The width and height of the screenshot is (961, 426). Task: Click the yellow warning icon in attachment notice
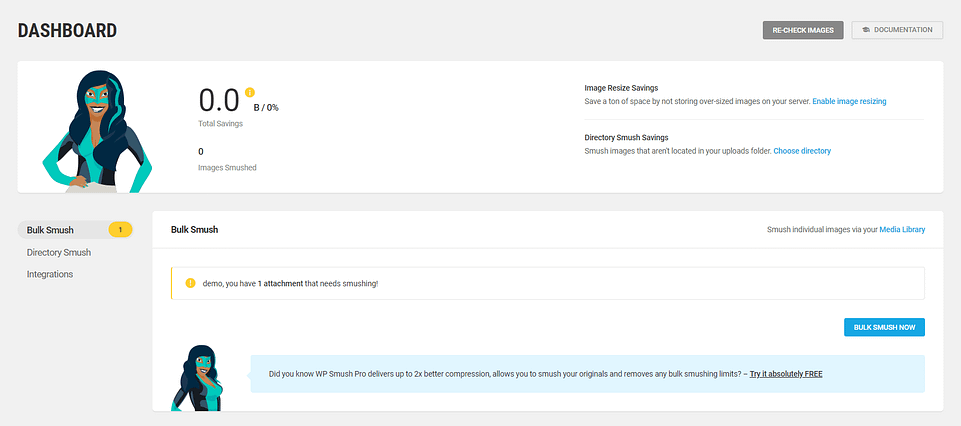click(x=190, y=283)
